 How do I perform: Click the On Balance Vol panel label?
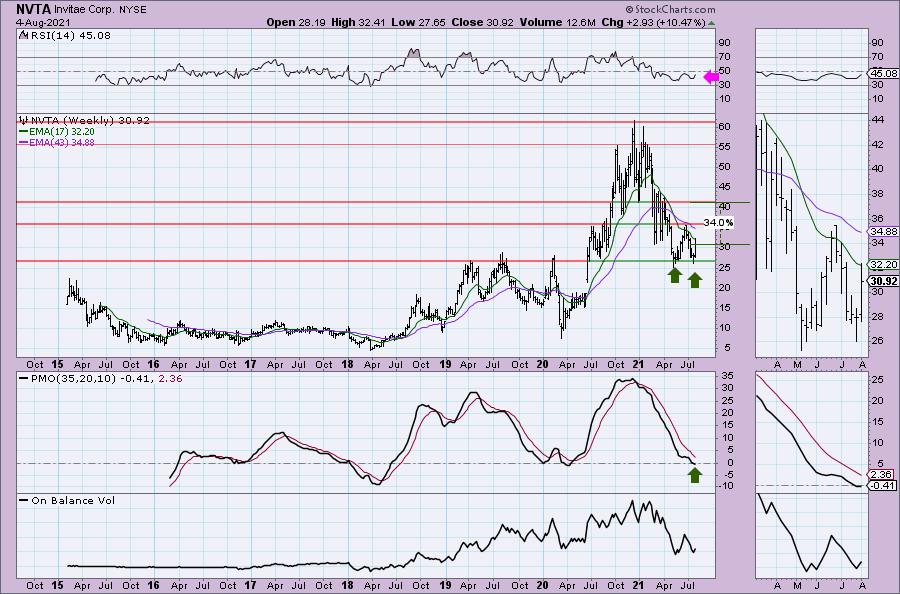point(67,500)
